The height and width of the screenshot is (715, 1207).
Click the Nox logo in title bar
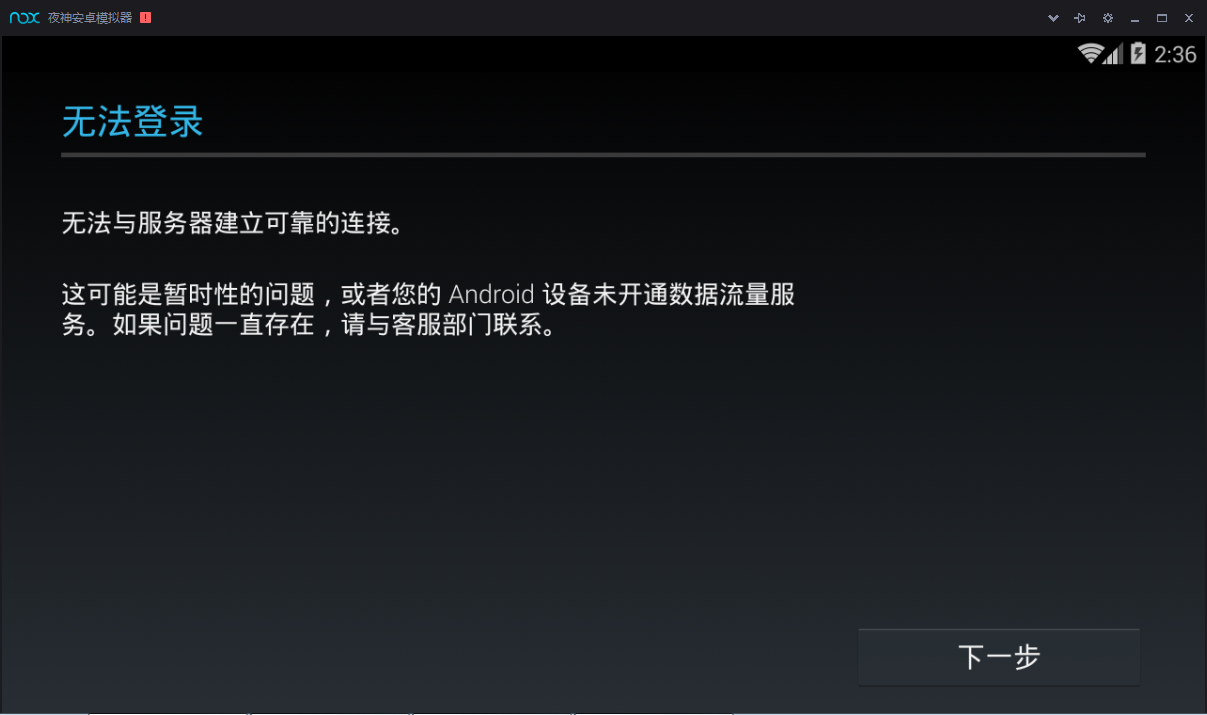coord(24,18)
